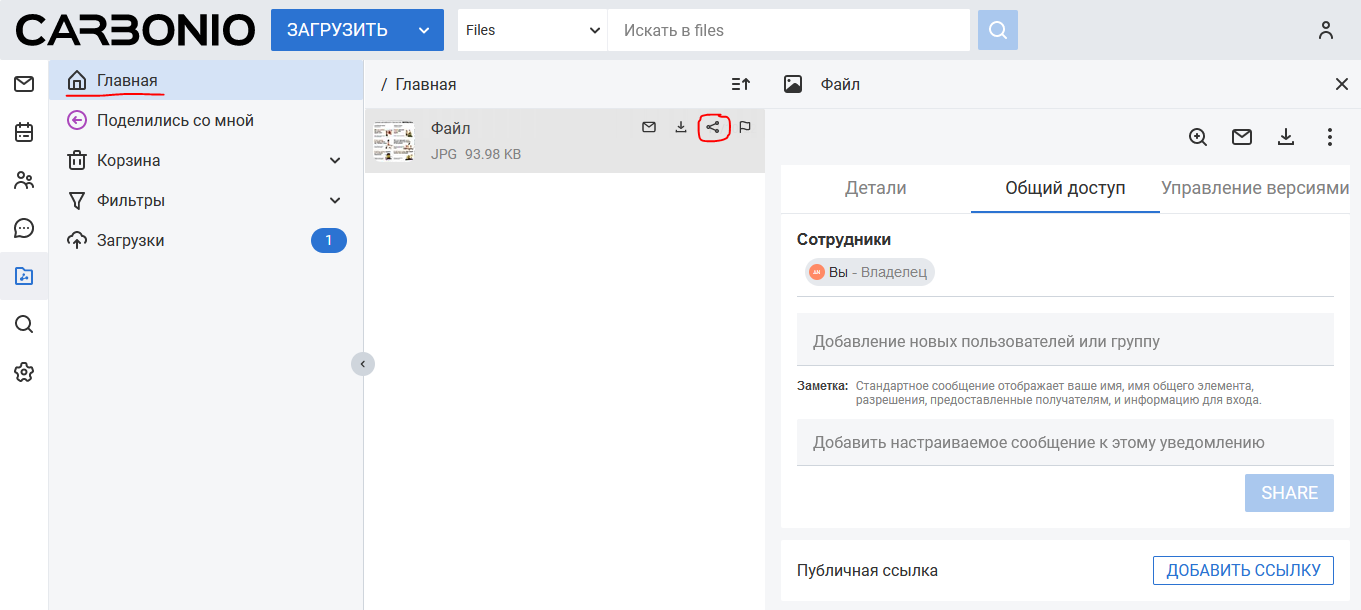This screenshot has height=610, width=1361.
Task: Open the Files search scope dropdown
Action: [x=532, y=30]
